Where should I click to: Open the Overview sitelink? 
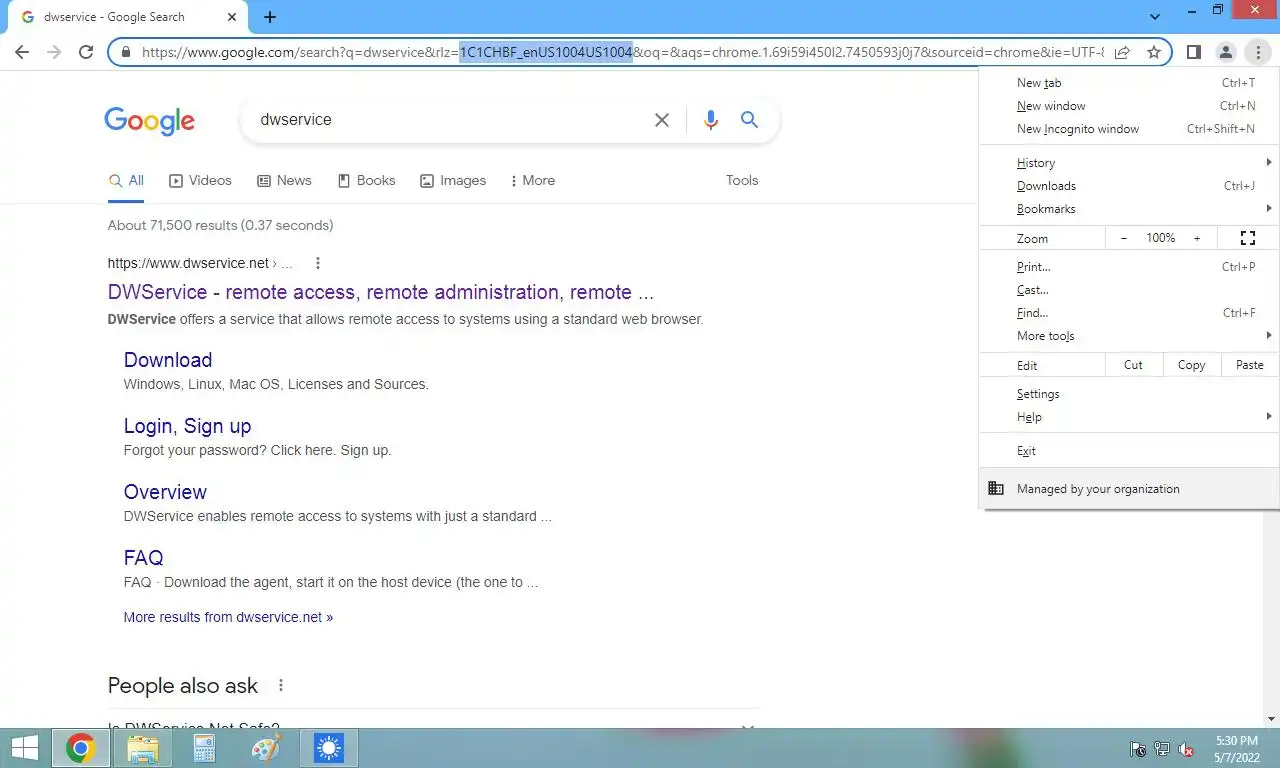pyautogui.click(x=165, y=492)
